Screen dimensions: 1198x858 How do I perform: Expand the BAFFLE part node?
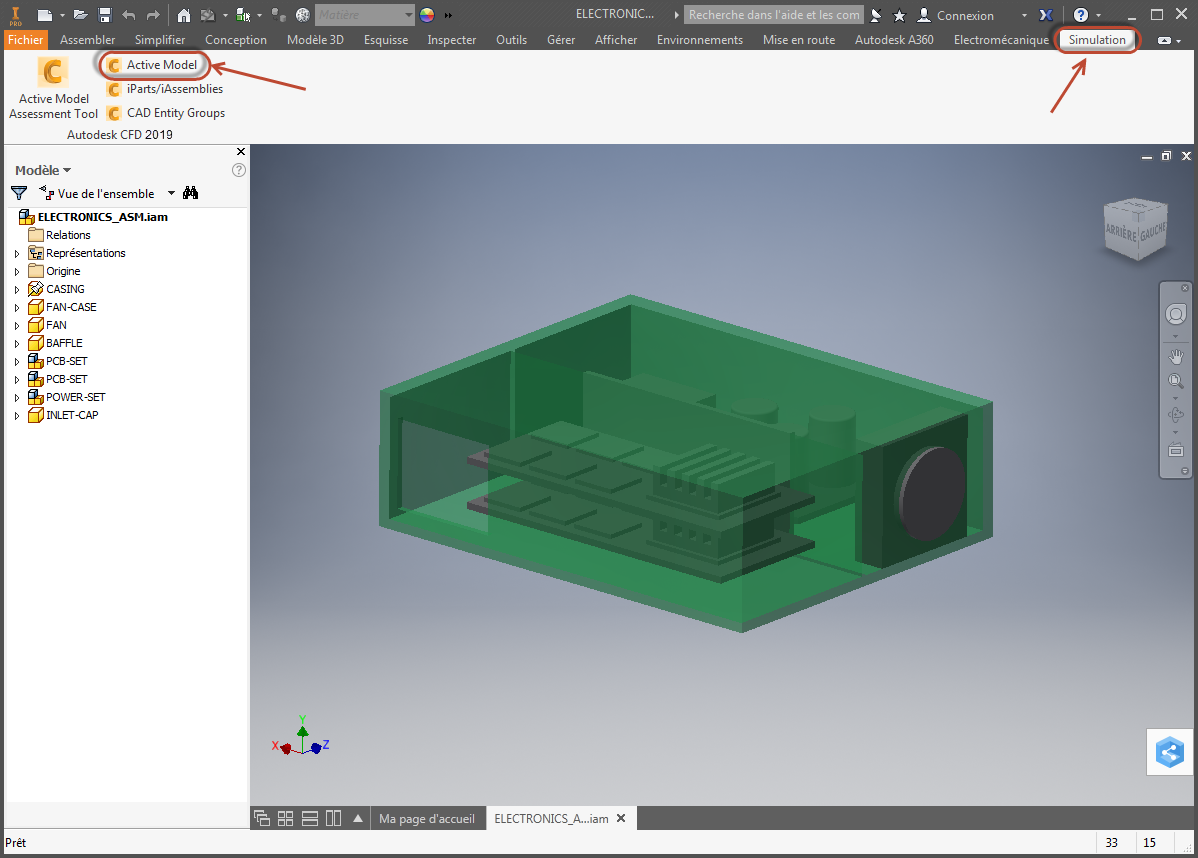[17, 343]
